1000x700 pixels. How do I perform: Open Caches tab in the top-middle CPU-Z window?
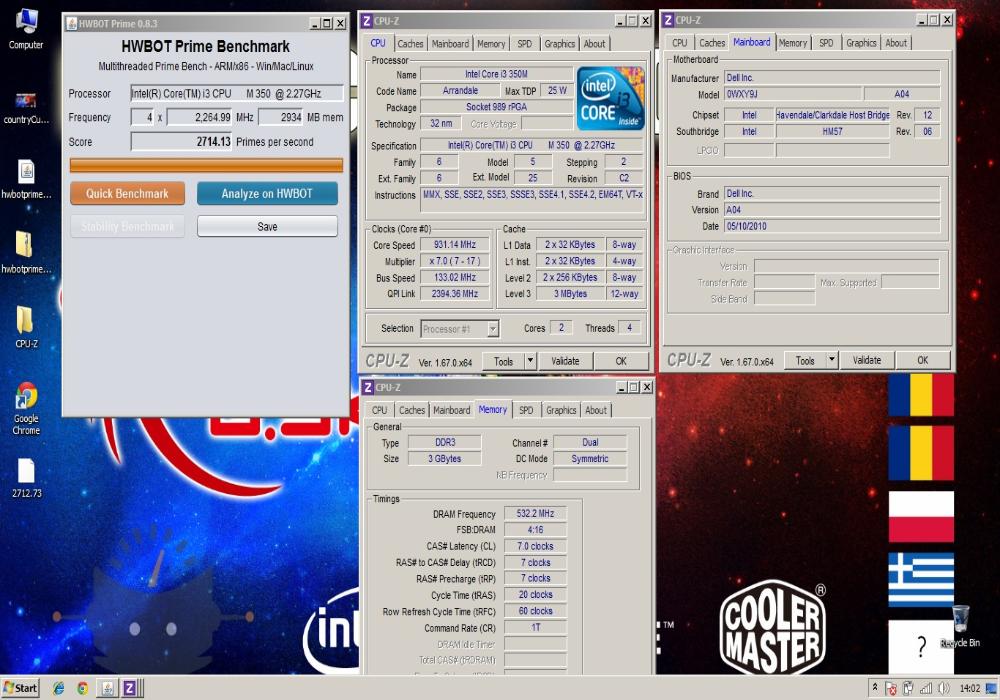pos(410,44)
